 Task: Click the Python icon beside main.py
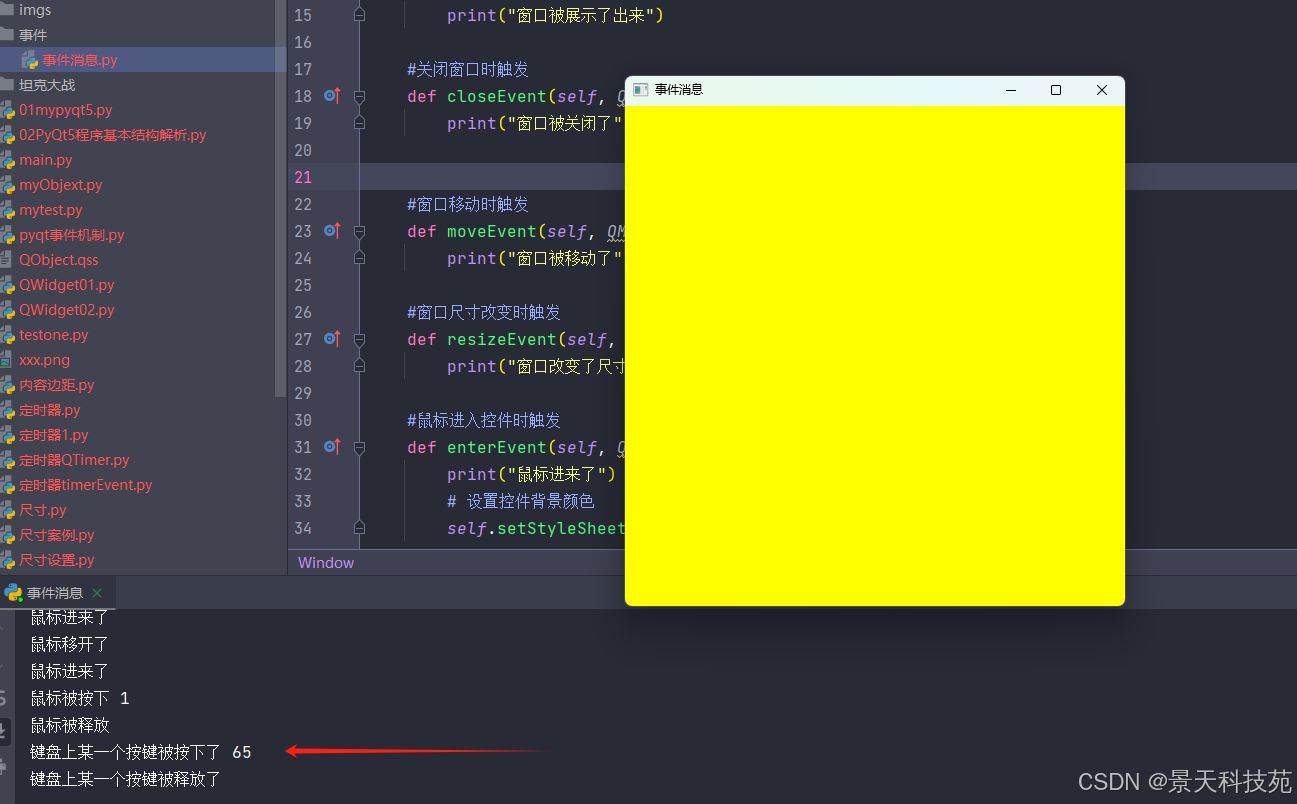(x=7, y=160)
